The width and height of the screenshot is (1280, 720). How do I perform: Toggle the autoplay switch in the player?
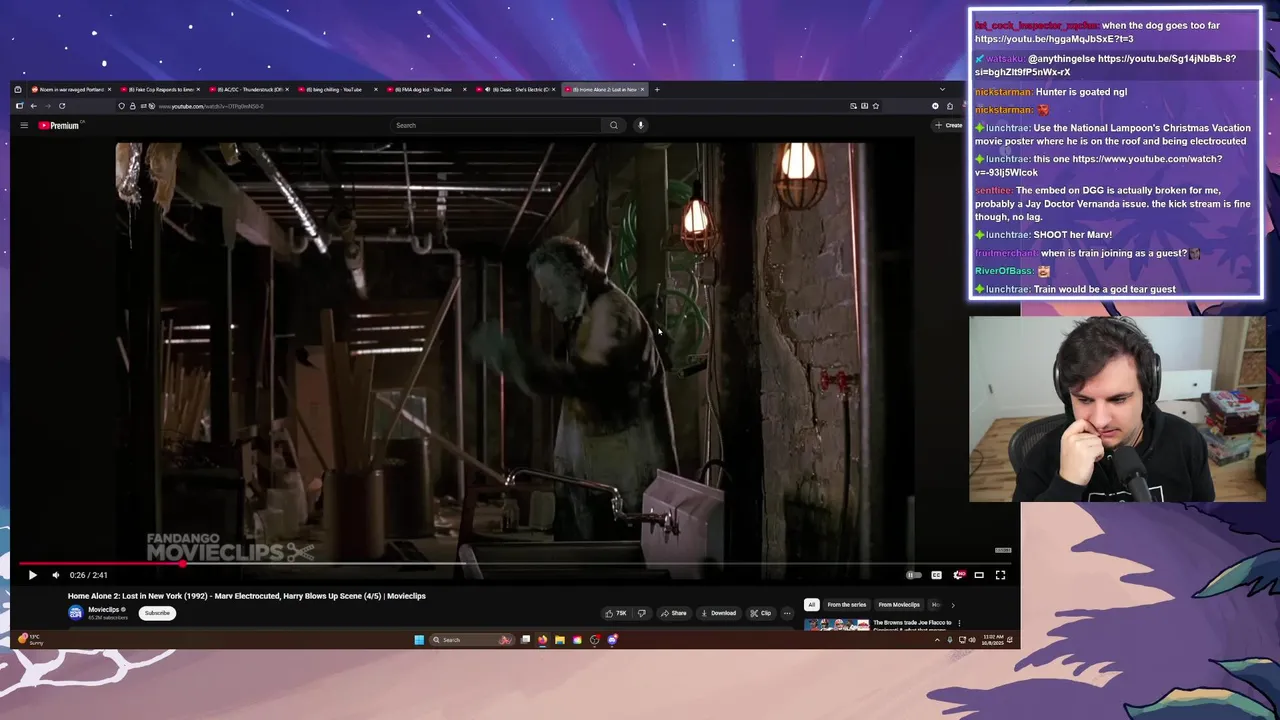(913, 575)
